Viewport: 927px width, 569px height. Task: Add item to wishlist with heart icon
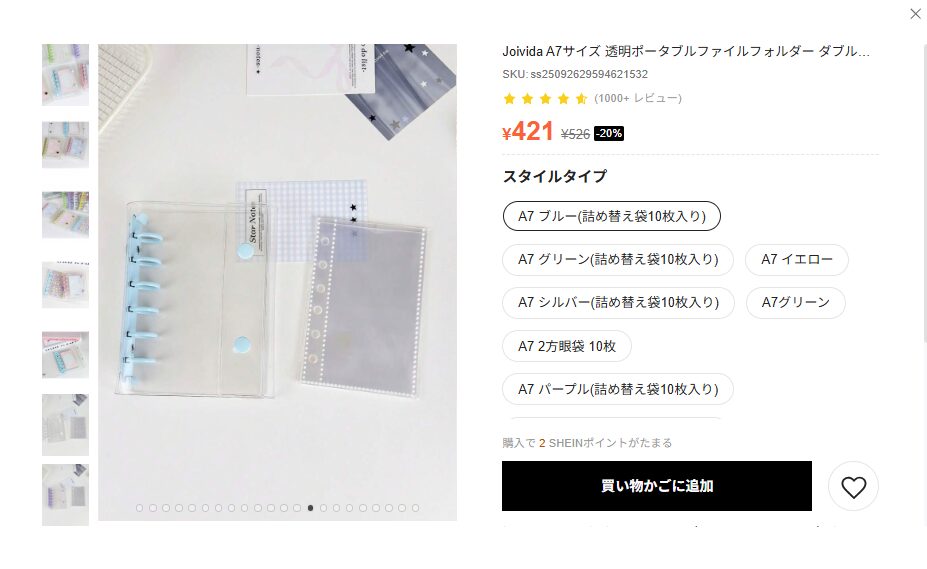click(x=853, y=486)
